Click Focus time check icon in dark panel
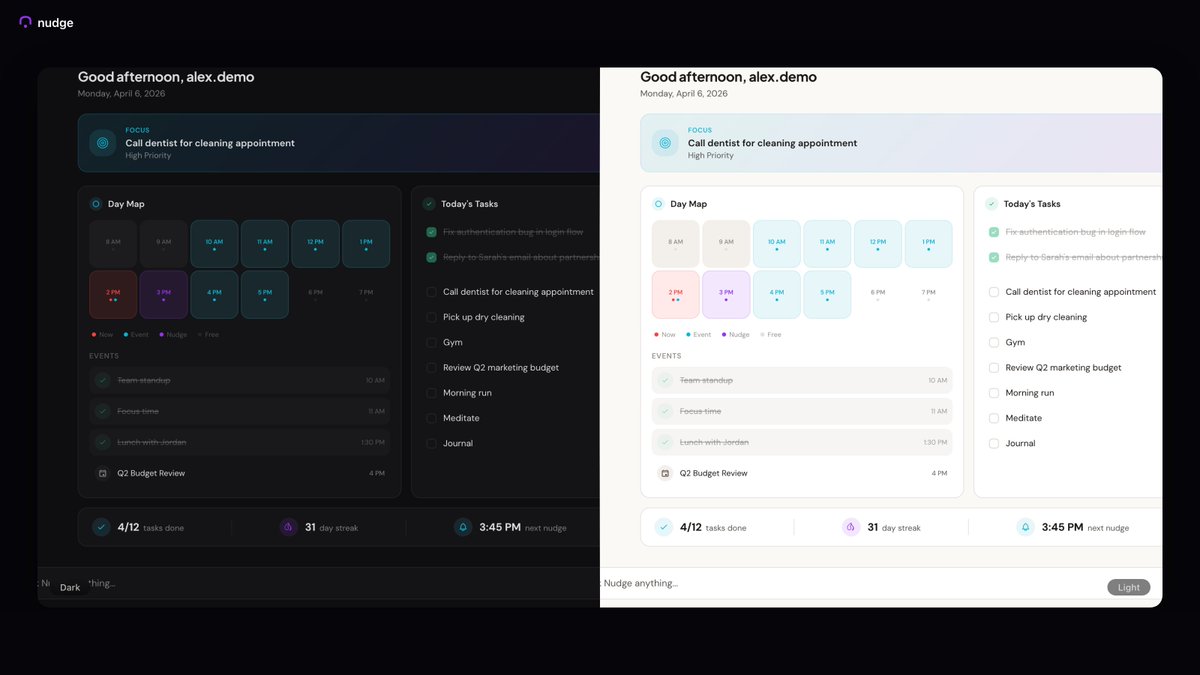Image resolution: width=1200 pixels, height=675 pixels. coord(102,411)
